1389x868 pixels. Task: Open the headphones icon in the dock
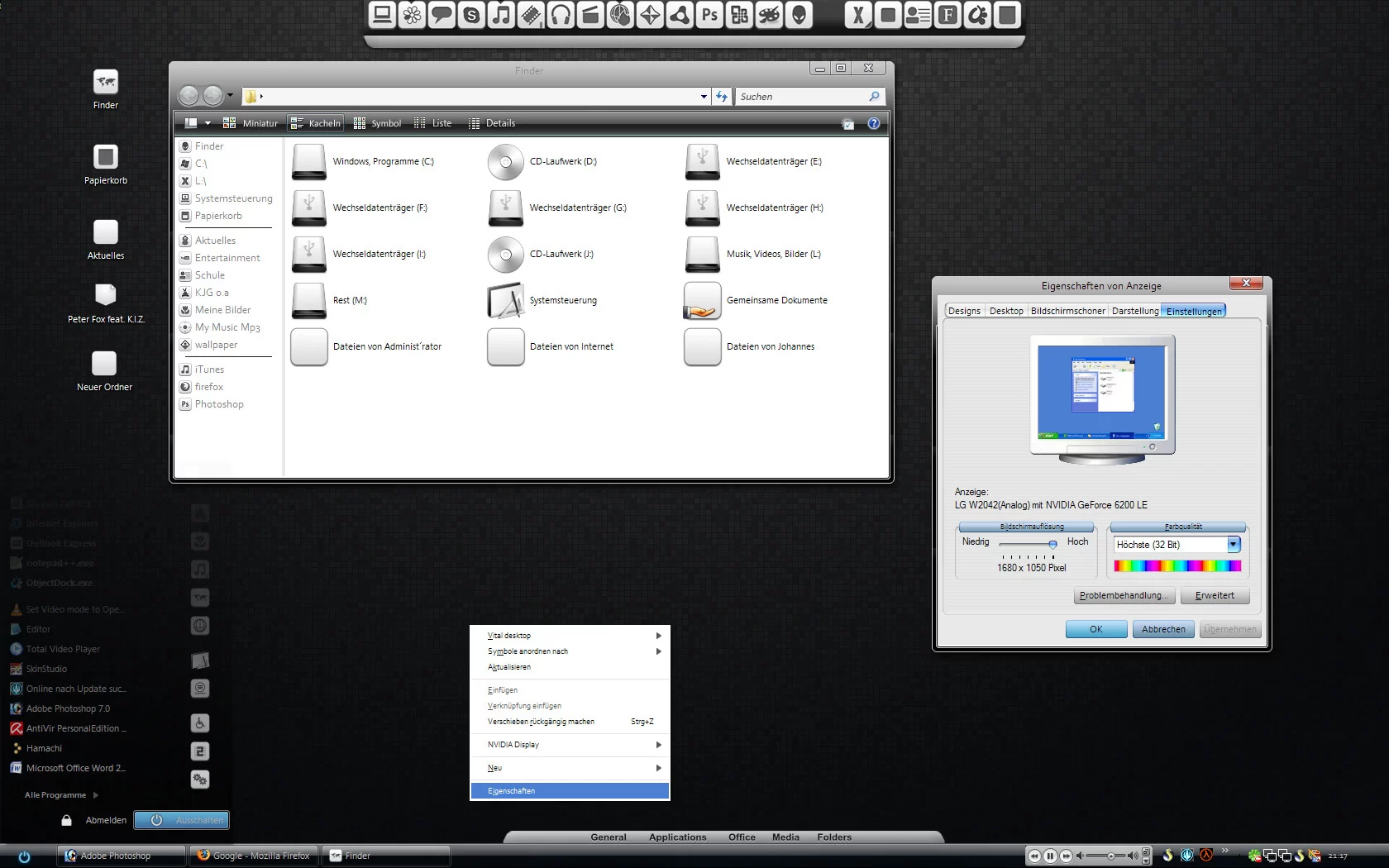pos(561,15)
